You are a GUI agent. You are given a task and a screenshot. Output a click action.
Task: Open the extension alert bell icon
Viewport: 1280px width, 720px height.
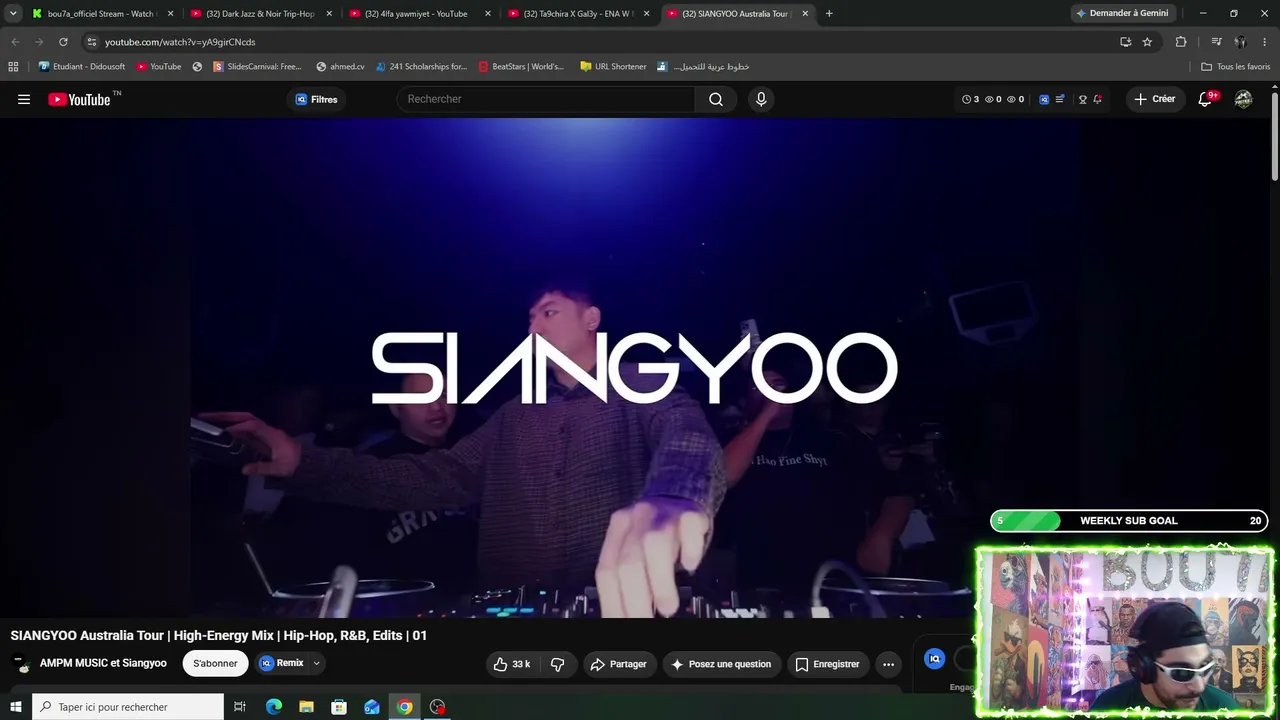click(1097, 99)
